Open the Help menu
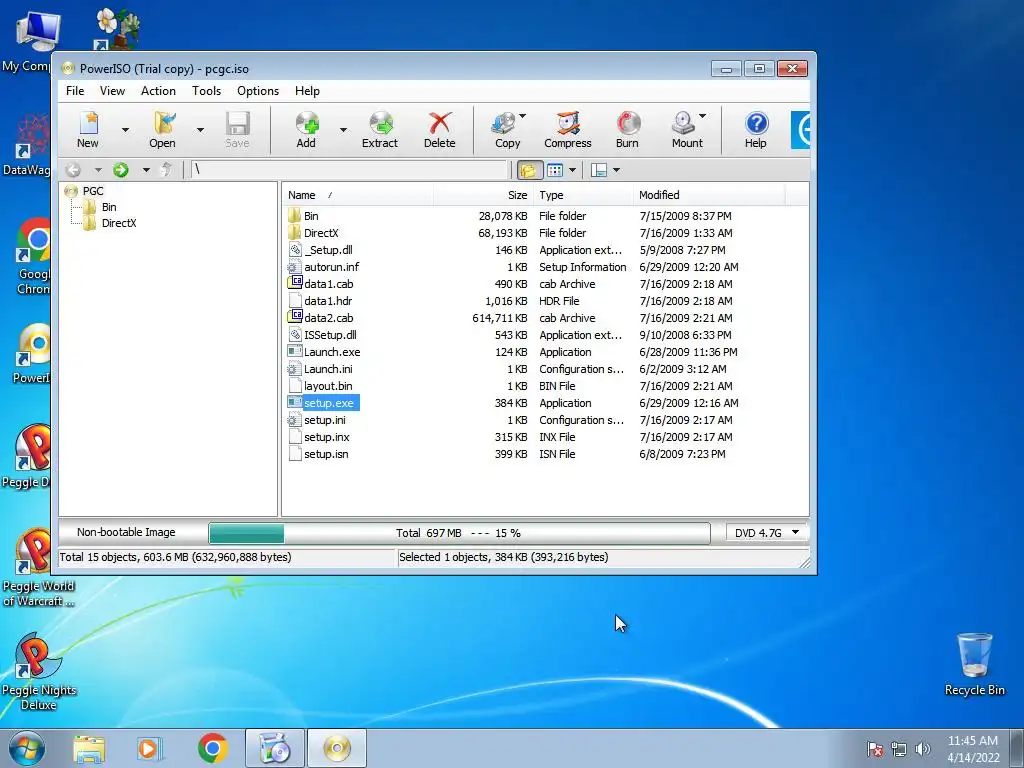This screenshot has width=1024, height=768. click(x=307, y=91)
